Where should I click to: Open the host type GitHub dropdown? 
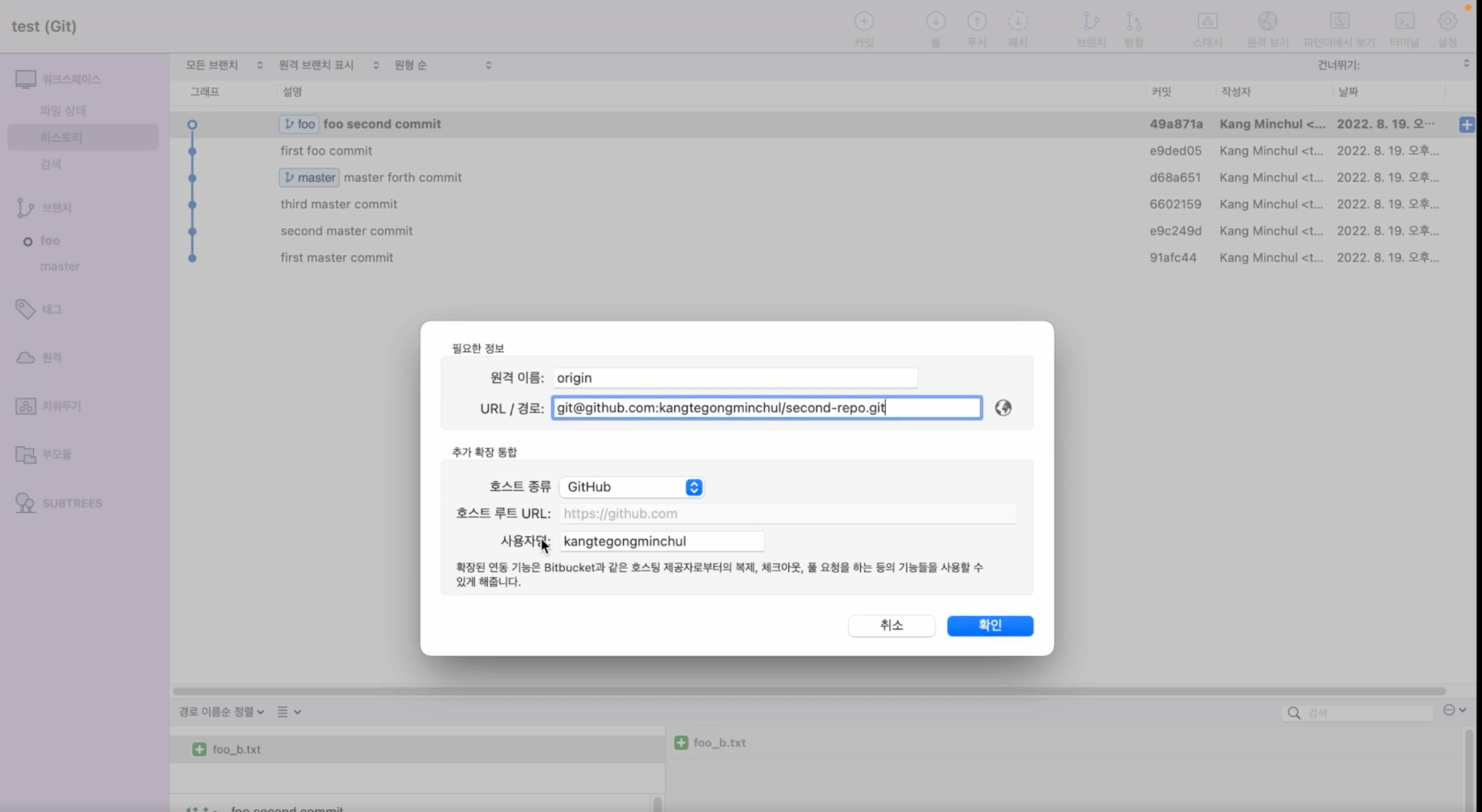click(x=632, y=487)
